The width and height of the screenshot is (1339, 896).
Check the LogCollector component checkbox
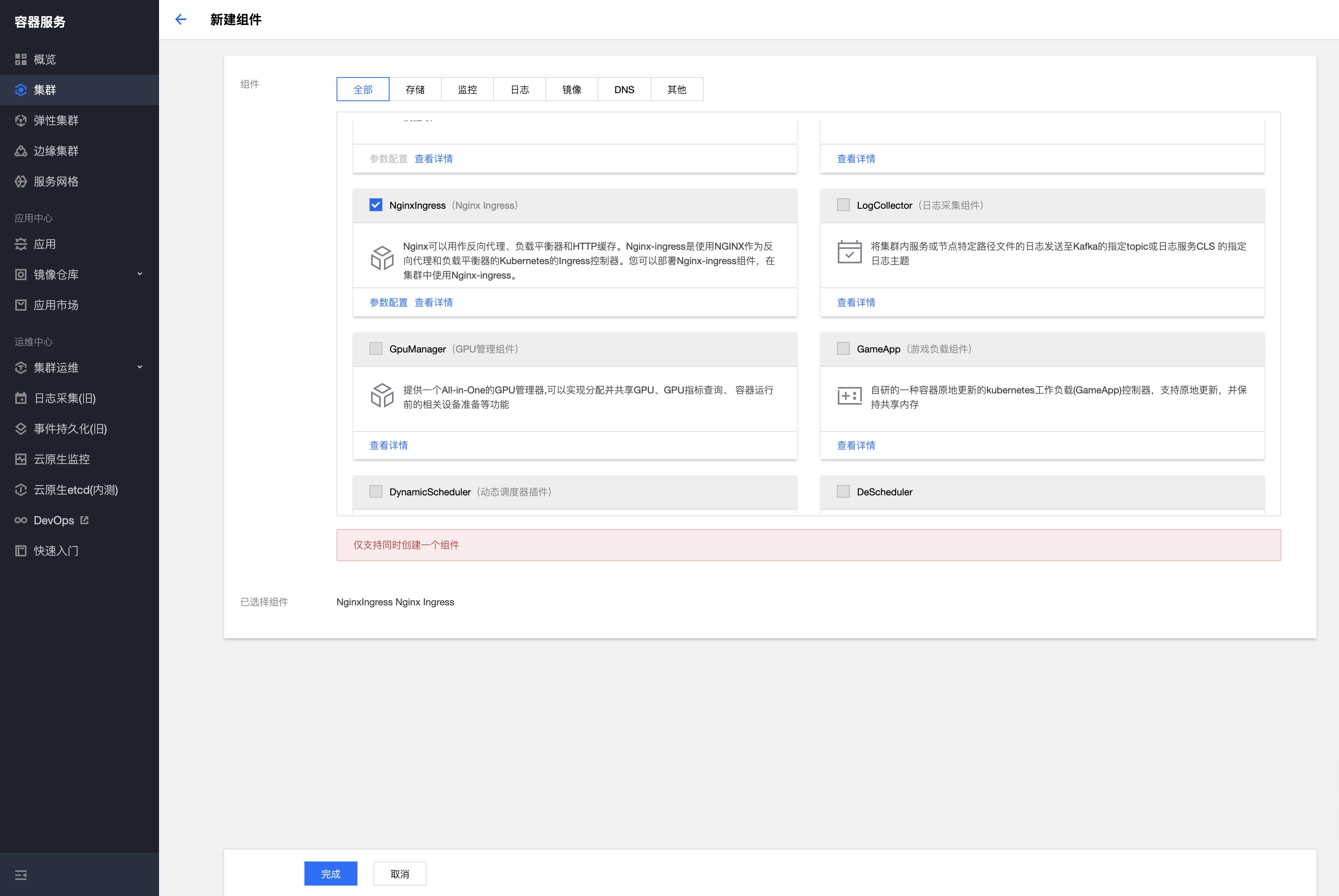pyautogui.click(x=843, y=205)
